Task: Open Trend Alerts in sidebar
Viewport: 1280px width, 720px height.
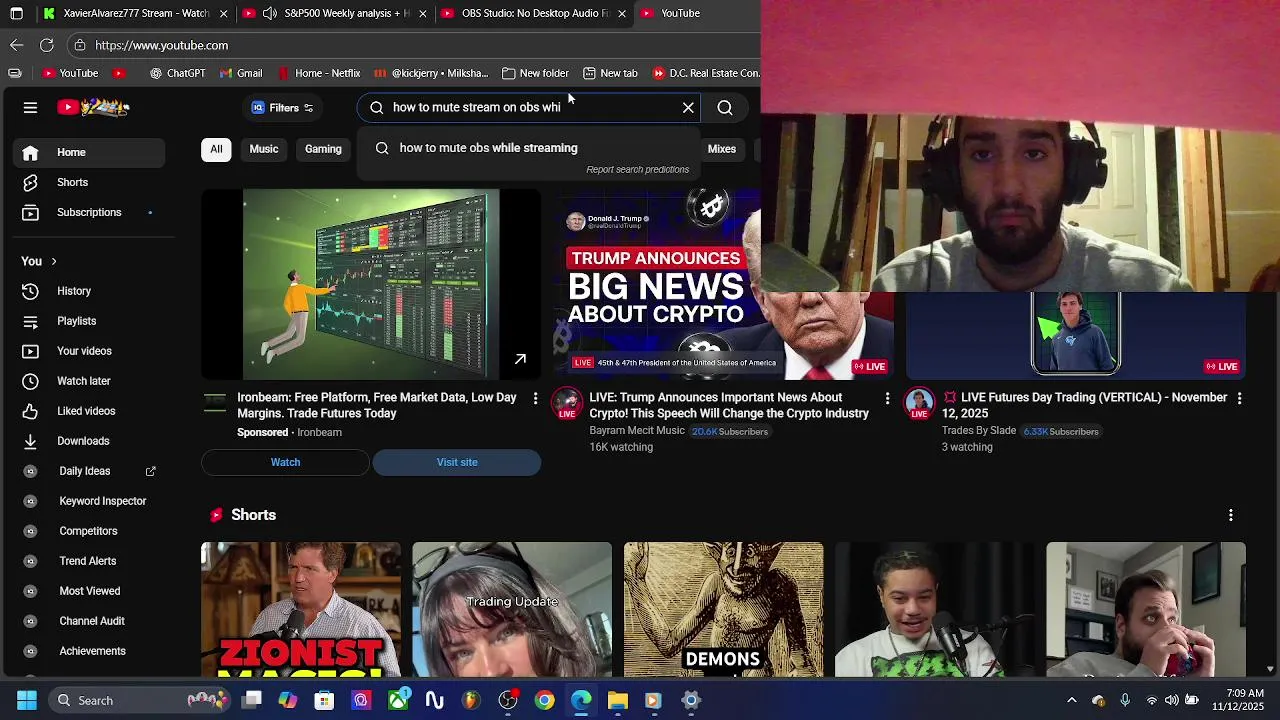Action: [x=88, y=561]
